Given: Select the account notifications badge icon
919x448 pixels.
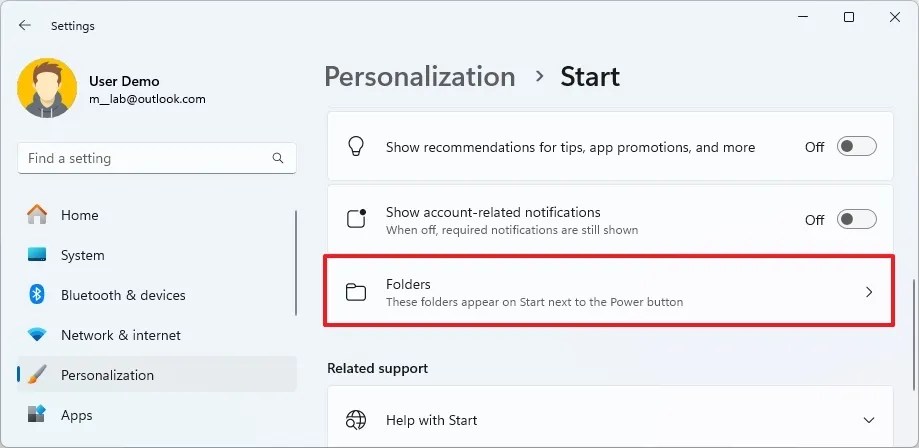Looking at the screenshot, I should (x=356, y=219).
